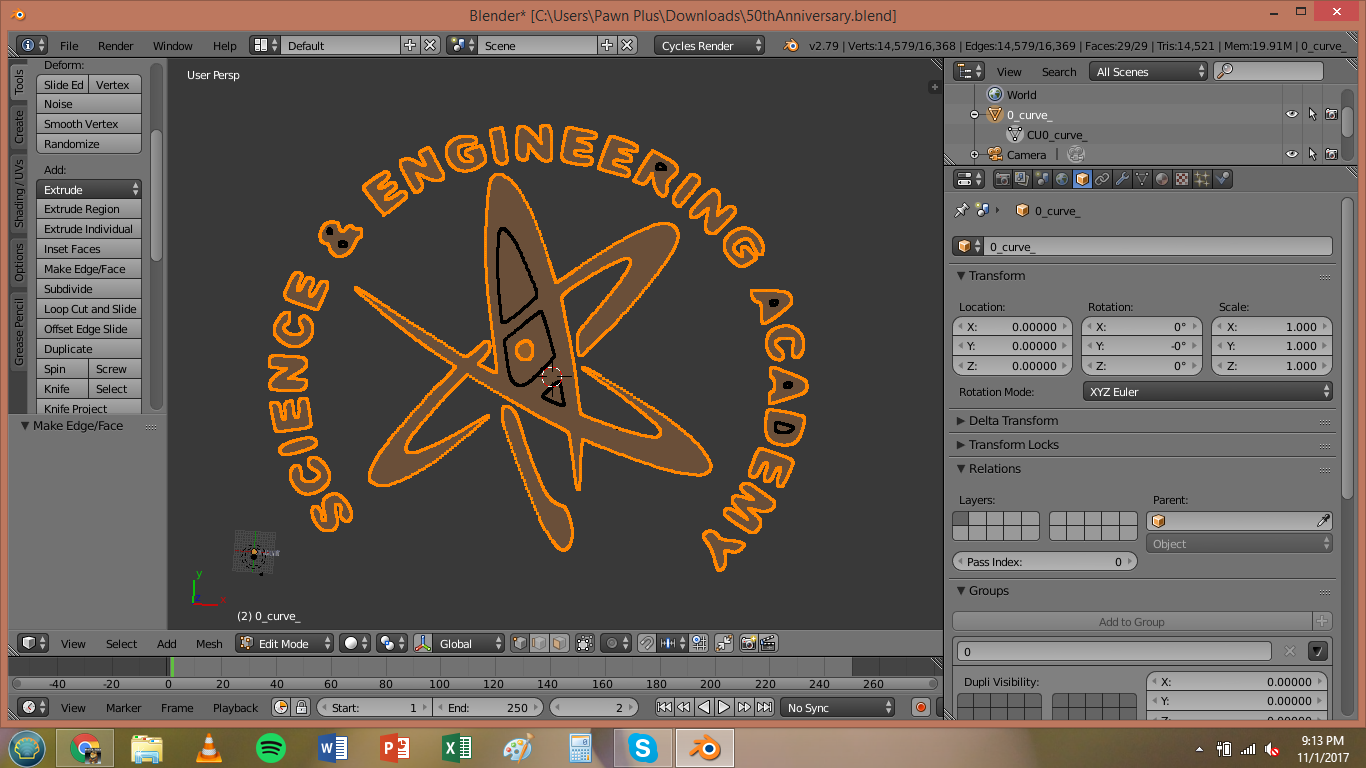Open the Scene properties tab
Screen dimensions: 1366x768
pos(1042,179)
